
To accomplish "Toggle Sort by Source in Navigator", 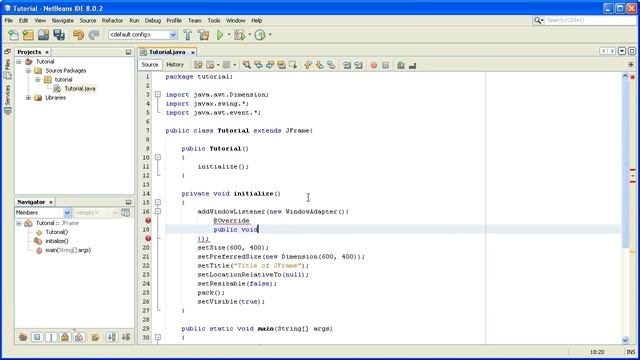I will (x=126, y=337).
